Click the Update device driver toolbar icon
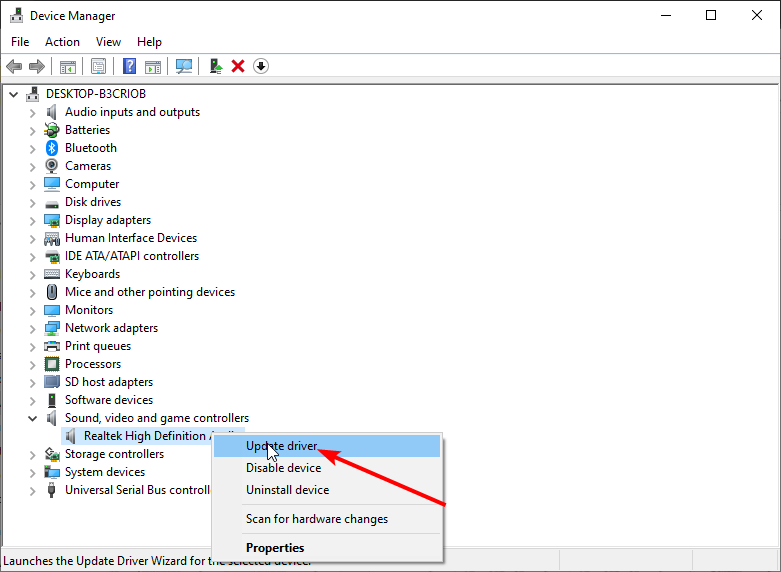781x572 pixels. click(216, 66)
